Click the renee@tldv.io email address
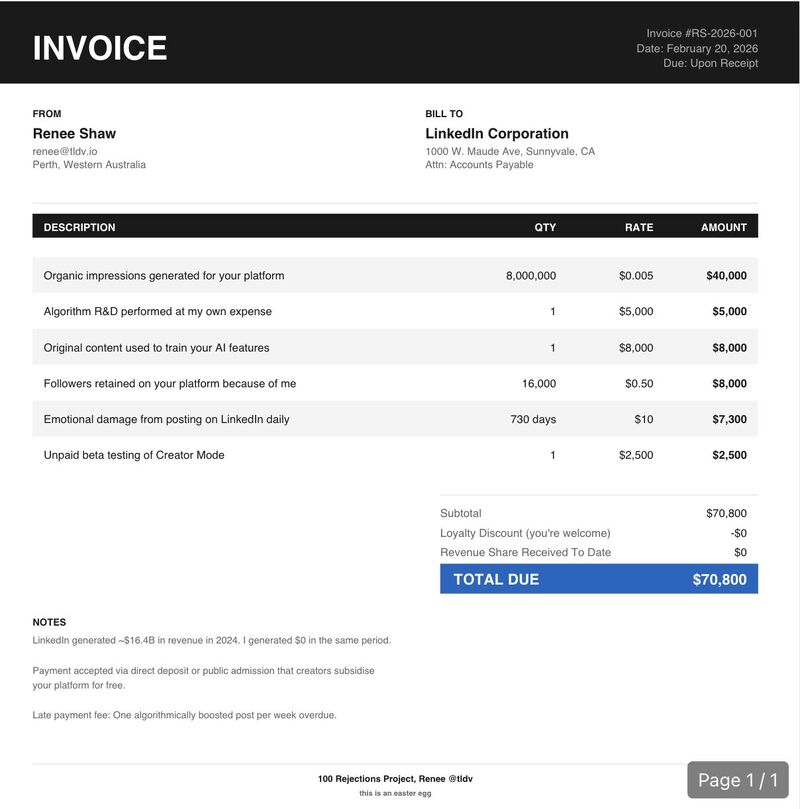 click(x=65, y=151)
